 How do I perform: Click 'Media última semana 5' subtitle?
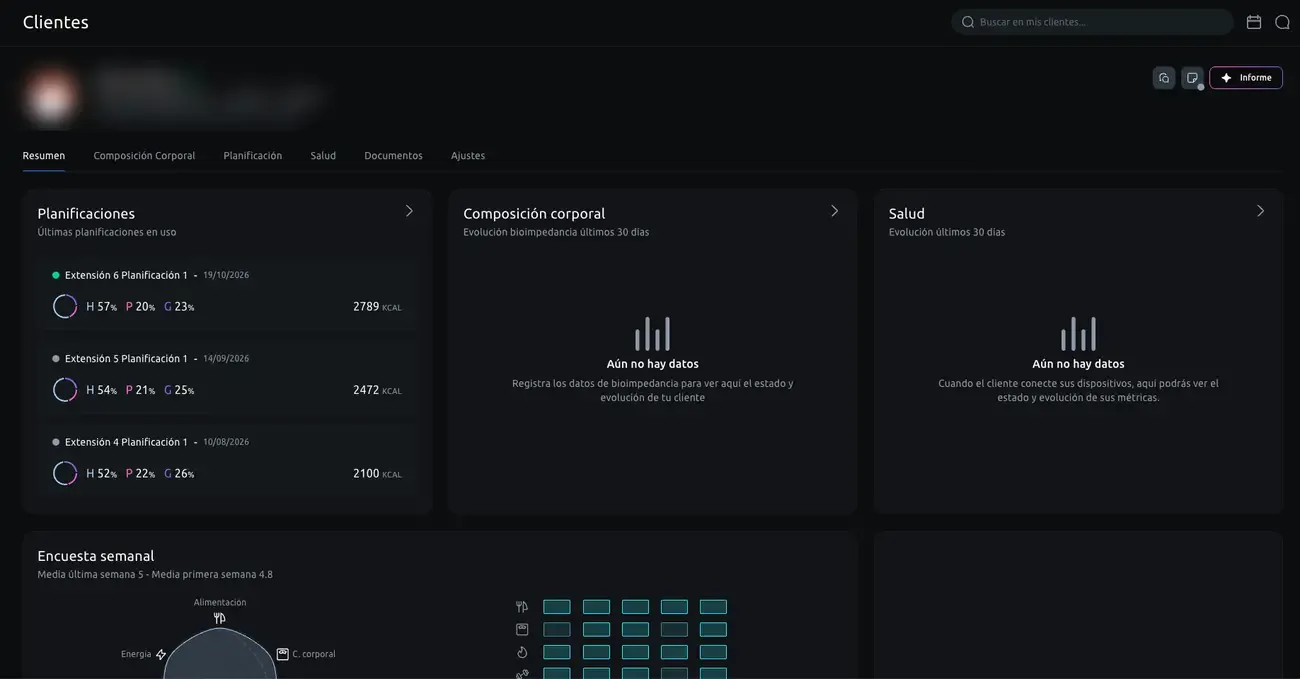click(x=91, y=575)
